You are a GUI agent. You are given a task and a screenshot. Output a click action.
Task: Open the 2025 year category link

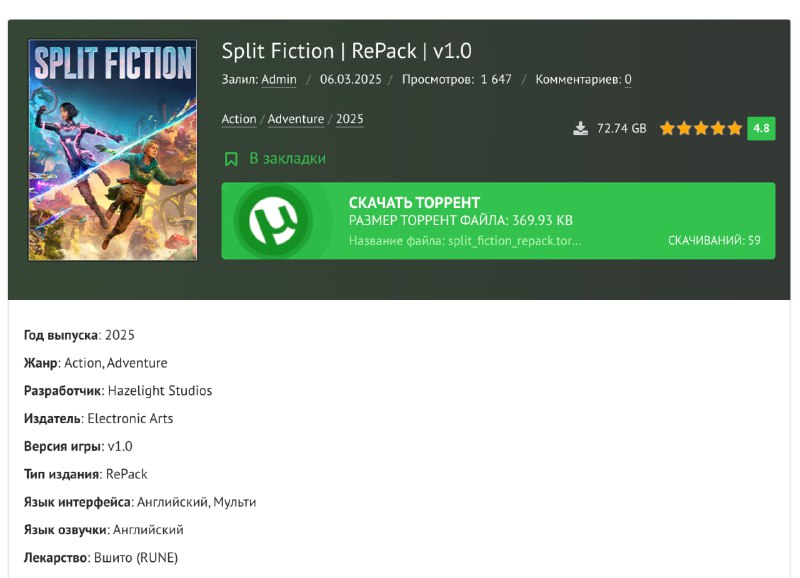pos(350,119)
